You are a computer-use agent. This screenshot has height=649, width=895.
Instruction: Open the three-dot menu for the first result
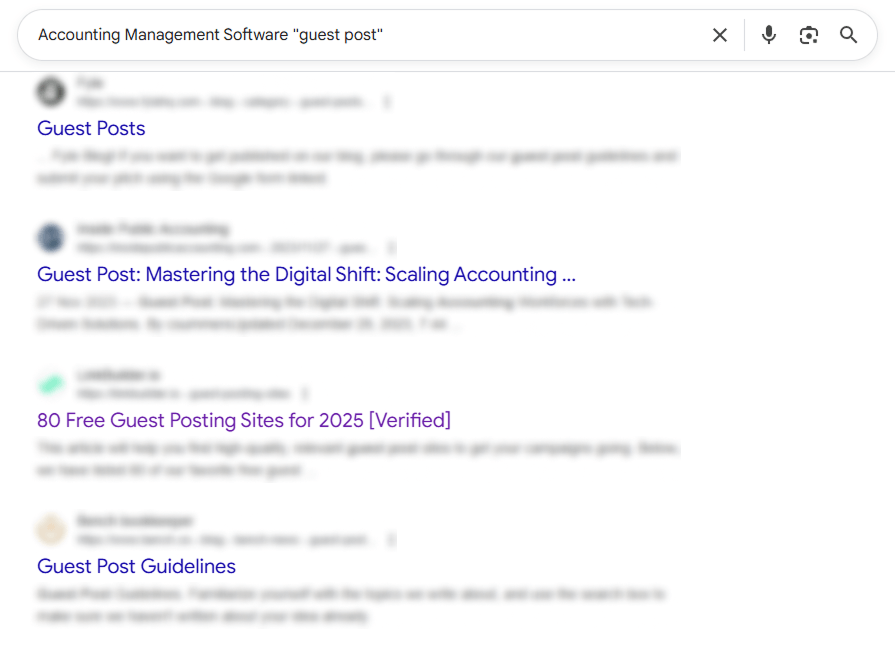pyautogui.click(x=387, y=101)
